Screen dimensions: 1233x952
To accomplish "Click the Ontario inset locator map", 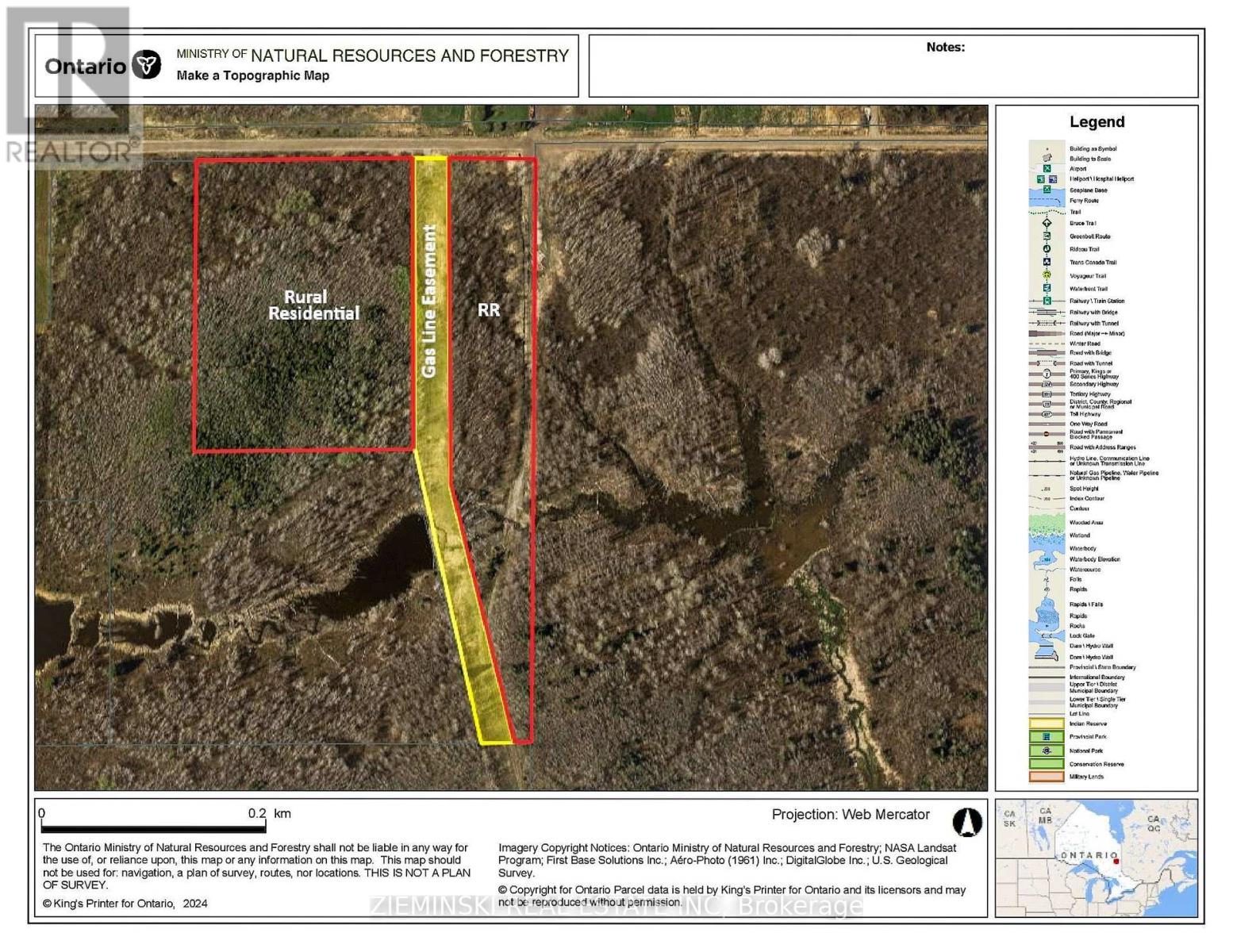I will point(1097,858).
